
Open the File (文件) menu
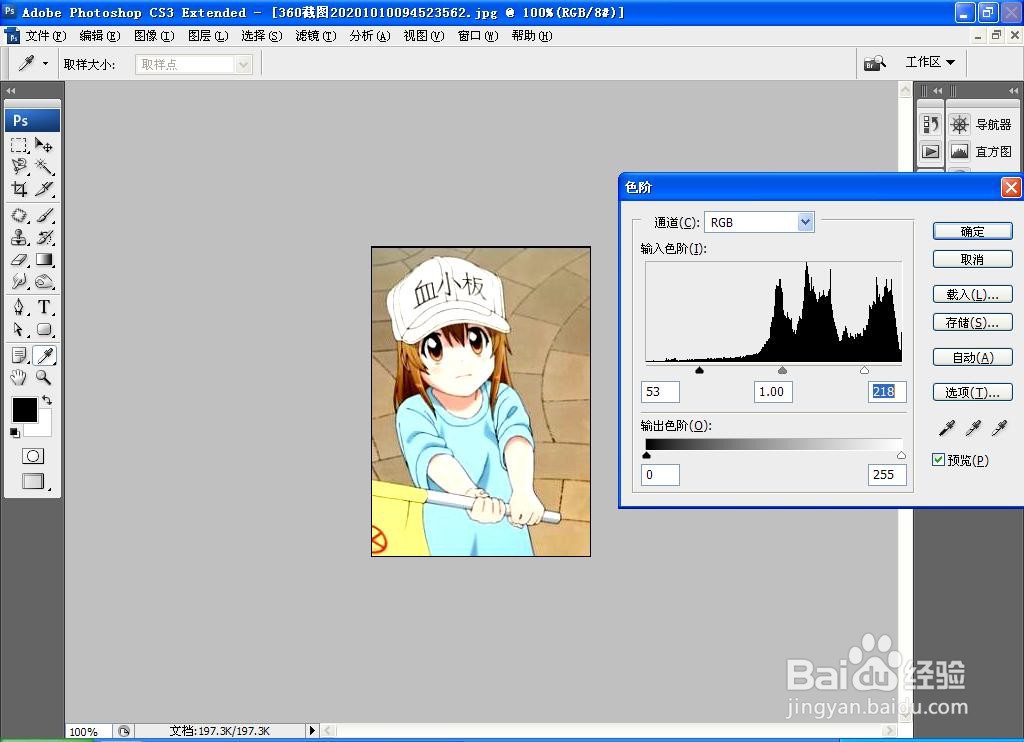point(46,36)
